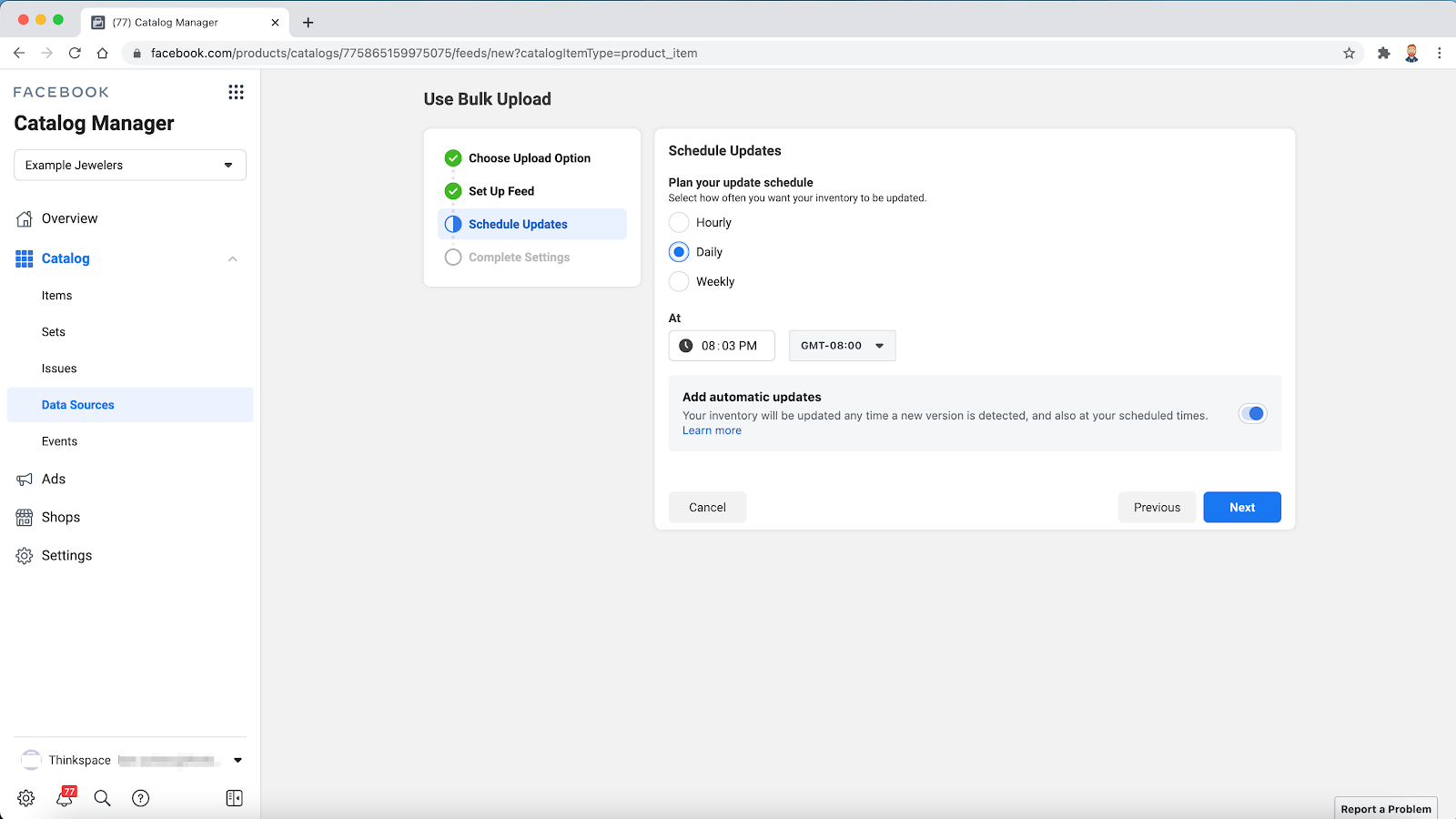Click the help question mark icon
The width and height of the screenshot is (1456, 819).
point(140,798)
